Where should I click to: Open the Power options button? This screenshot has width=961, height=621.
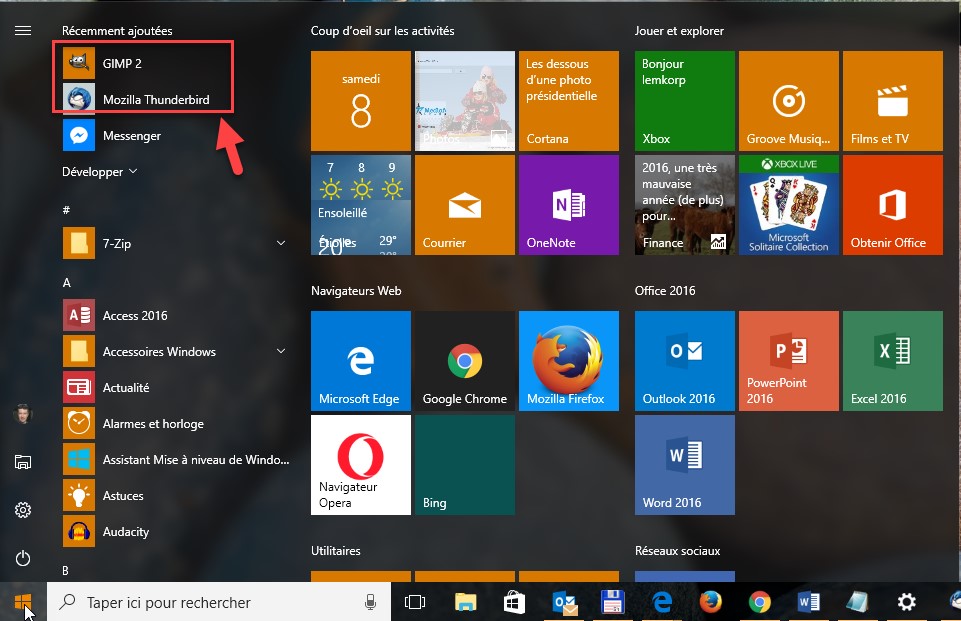pos(23,559)
